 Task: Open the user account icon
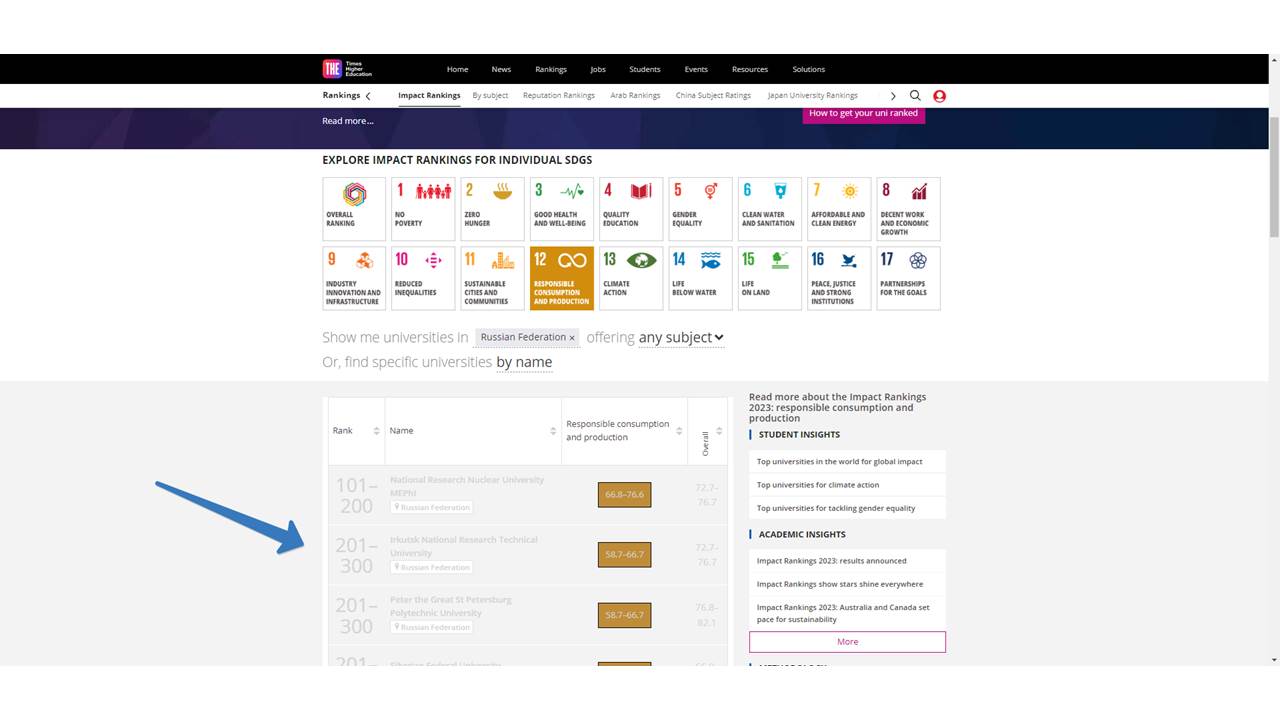tap(939, 96)
